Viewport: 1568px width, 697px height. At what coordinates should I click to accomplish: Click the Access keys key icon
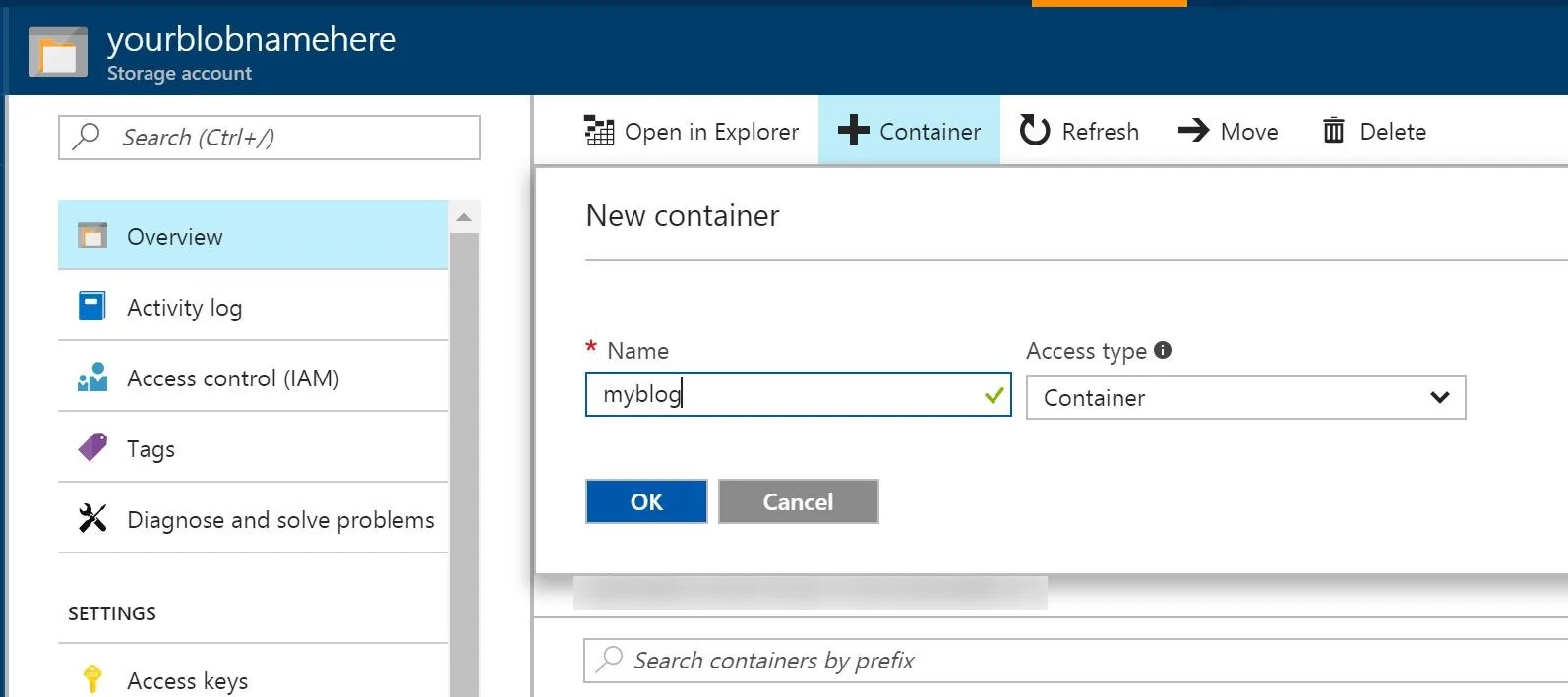(x=92, y=679)
